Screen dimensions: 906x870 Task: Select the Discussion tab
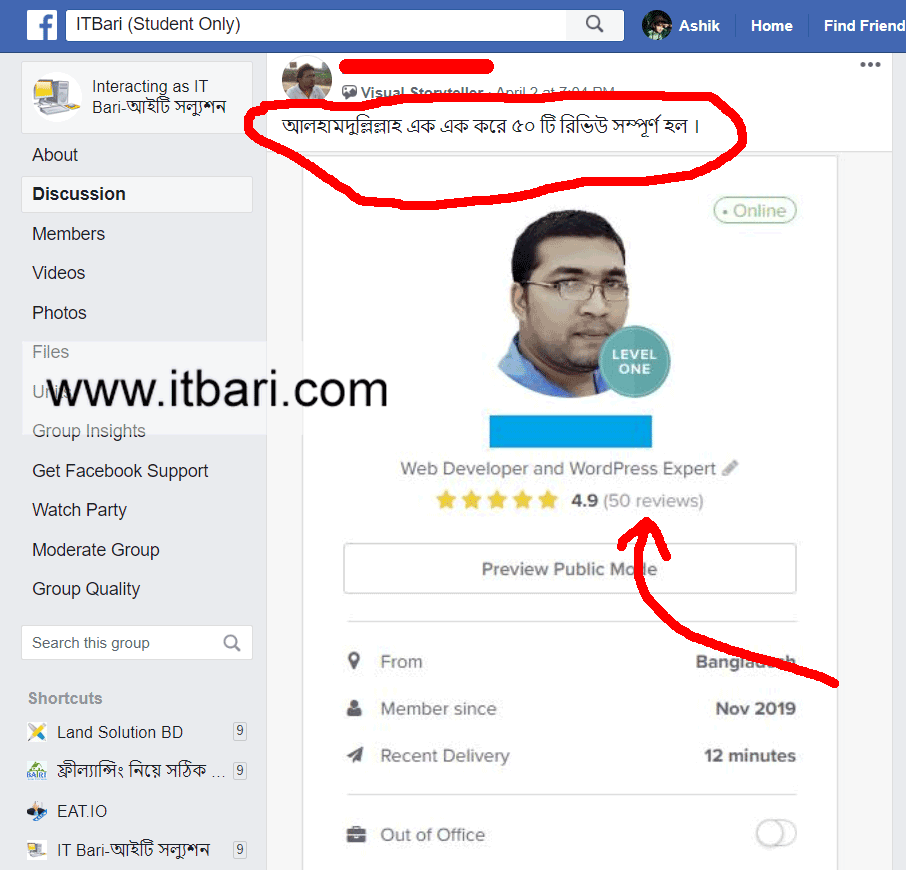pos(137,194)
